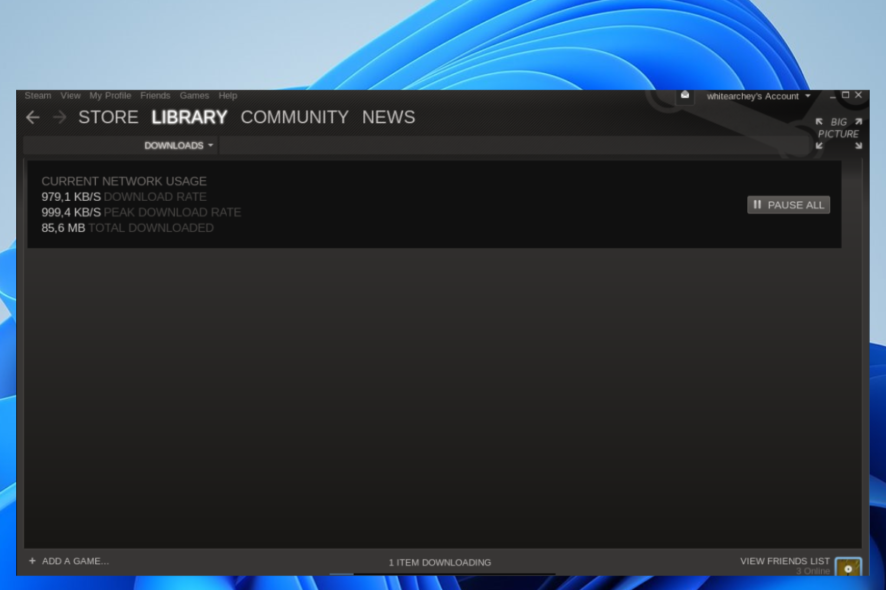Switch to the LIBRARY tab
The image size is (886, 590).
(189, 118)
